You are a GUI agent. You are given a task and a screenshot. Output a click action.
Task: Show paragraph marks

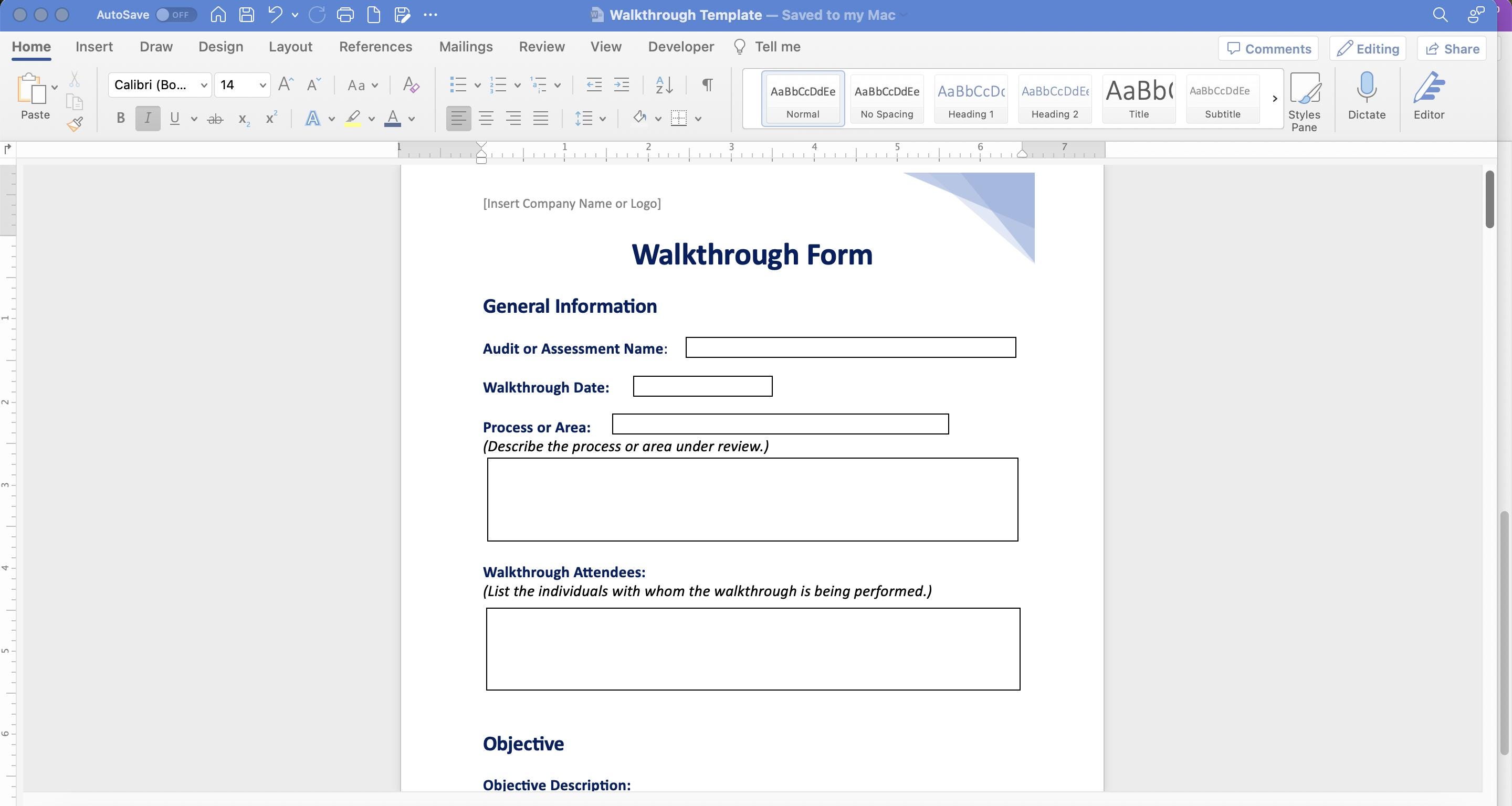[706, 85]
